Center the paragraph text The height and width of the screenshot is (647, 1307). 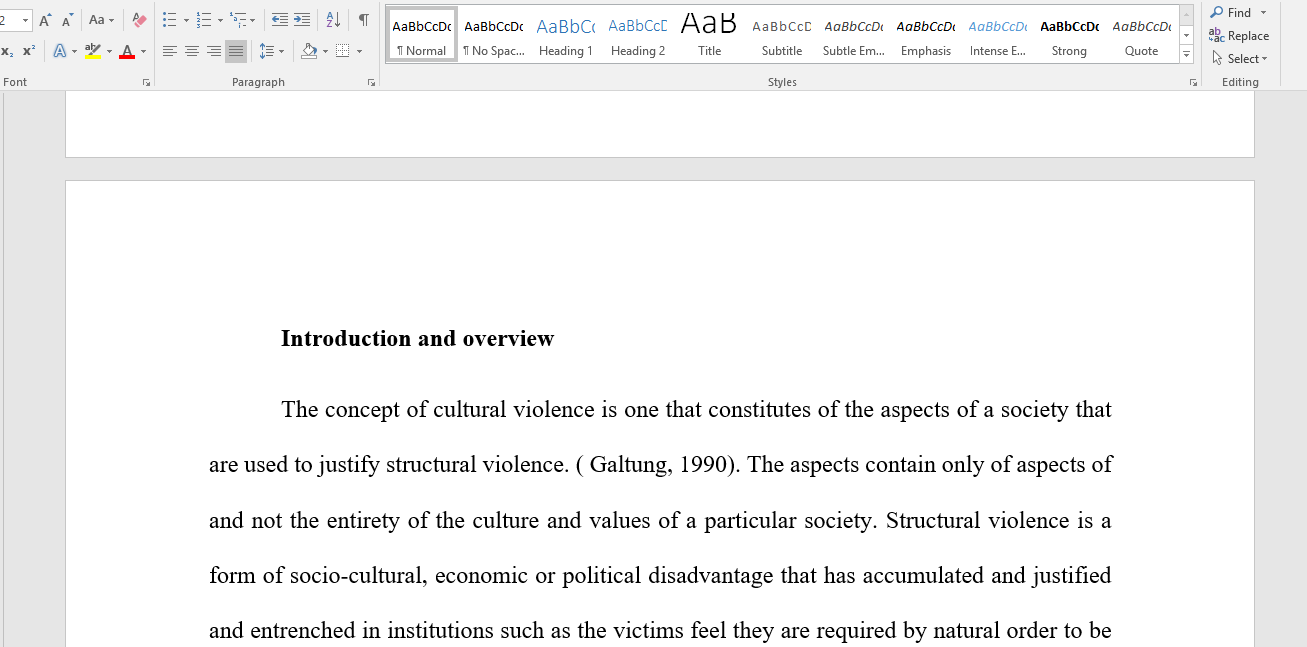(192, 51)
